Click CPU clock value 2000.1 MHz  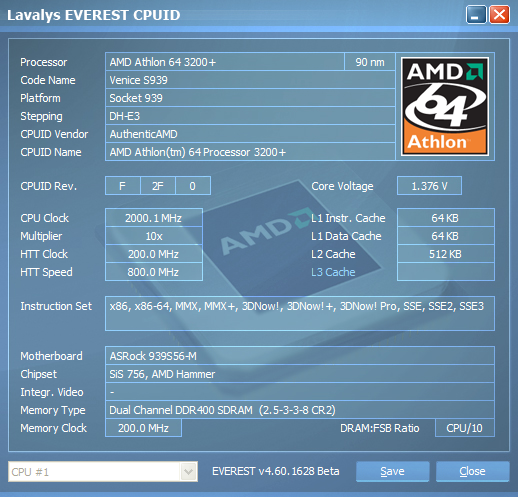[154, 218]
